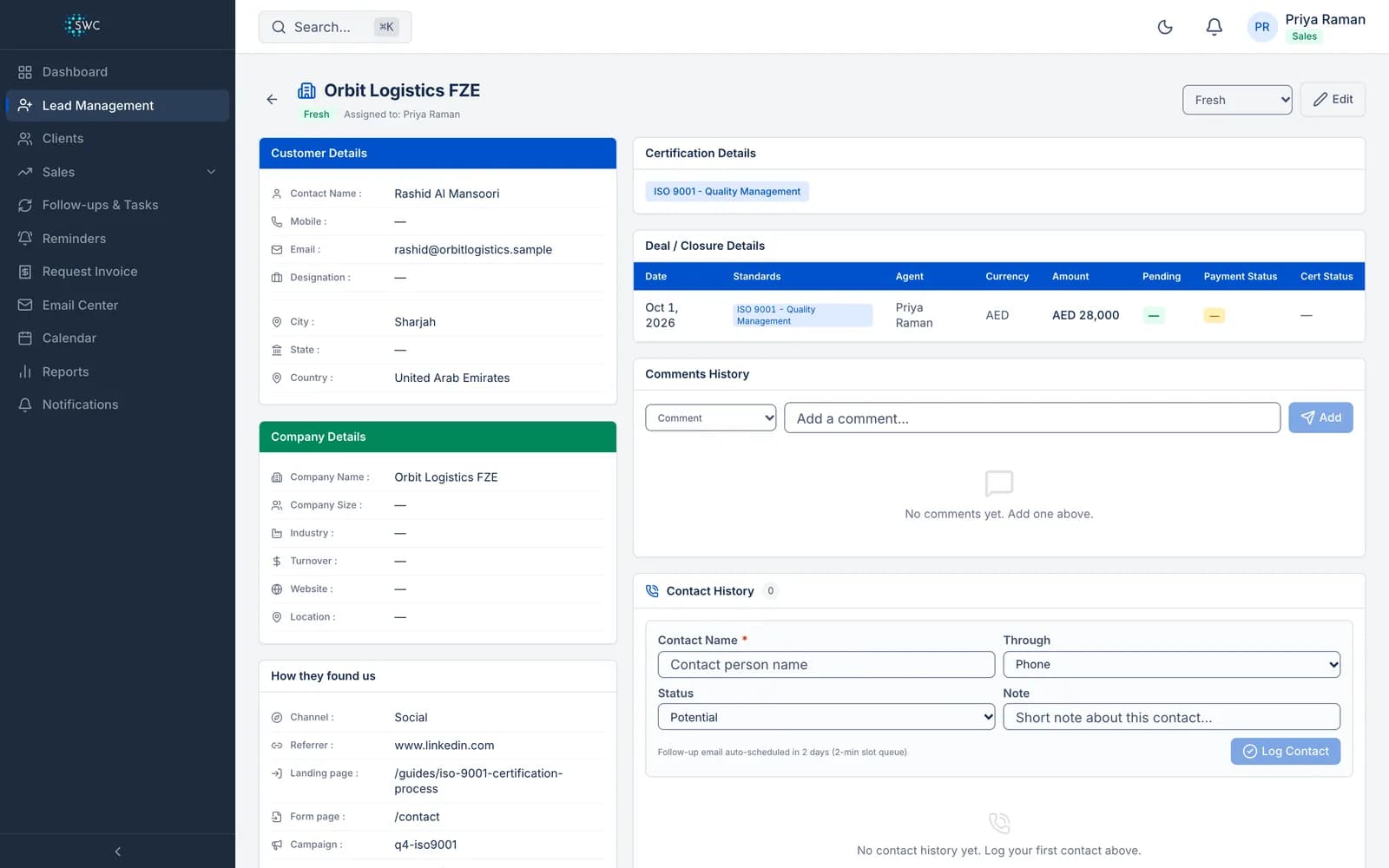
Task: Click the Contact History phone icon
Action: 652,591
